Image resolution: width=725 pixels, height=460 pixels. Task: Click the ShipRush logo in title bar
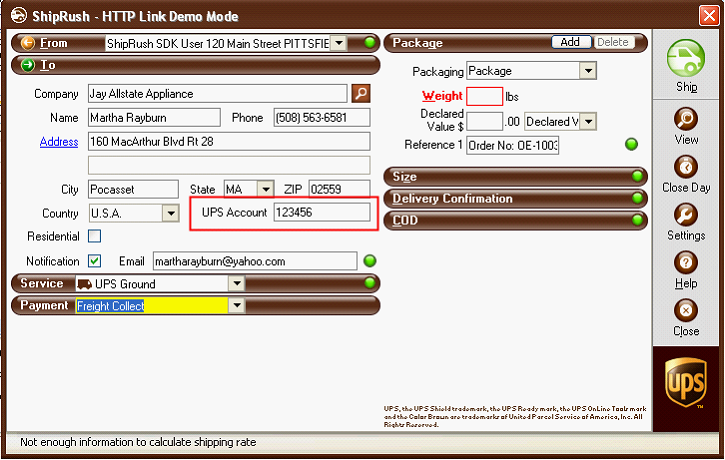pos(18,16)
